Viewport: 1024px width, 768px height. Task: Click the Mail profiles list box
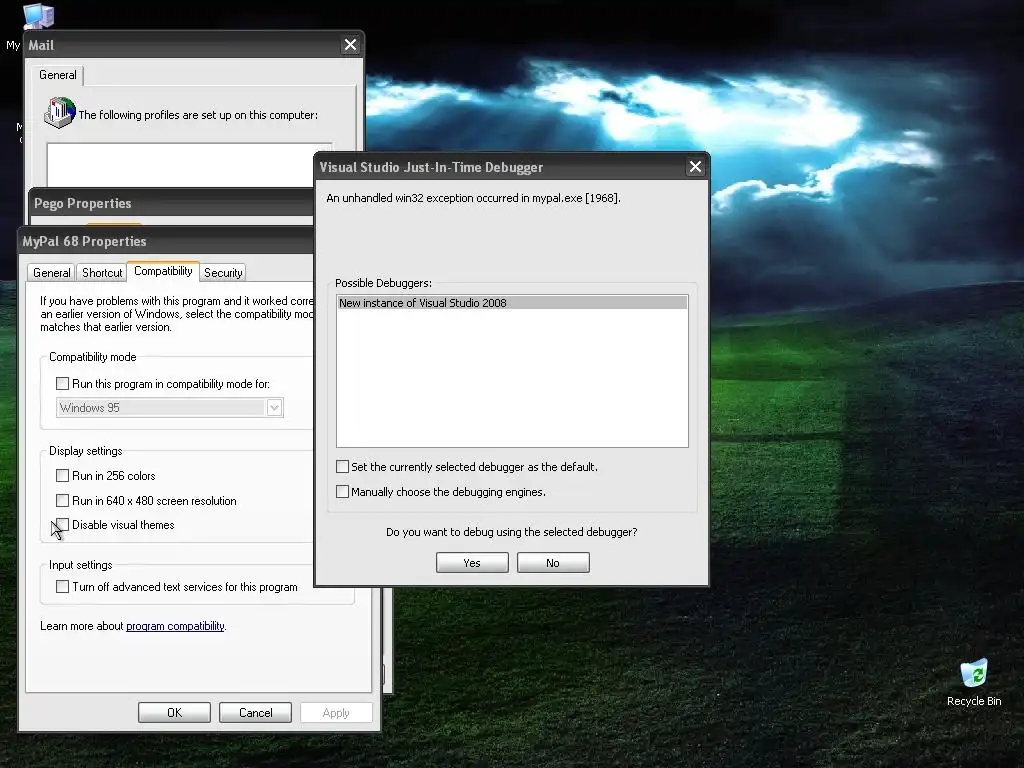click(x=189, y=165)
